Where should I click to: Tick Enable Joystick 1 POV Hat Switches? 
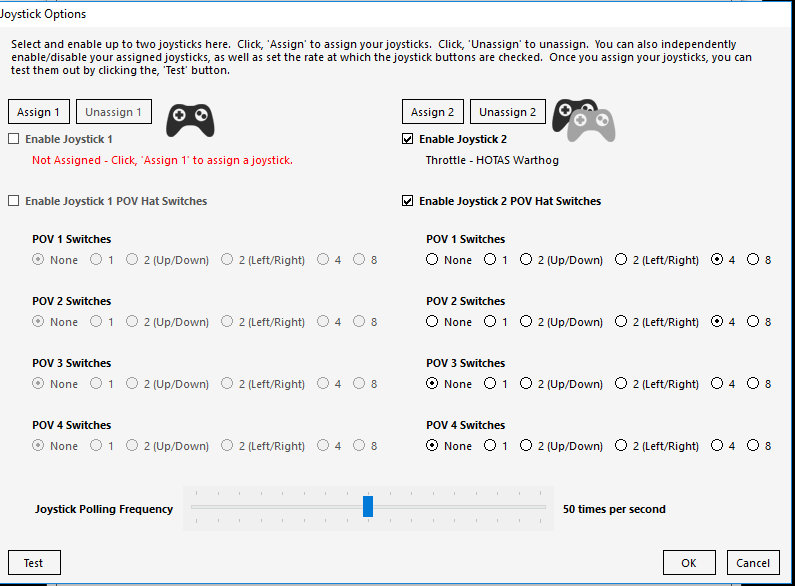click(x=14, y=201)
